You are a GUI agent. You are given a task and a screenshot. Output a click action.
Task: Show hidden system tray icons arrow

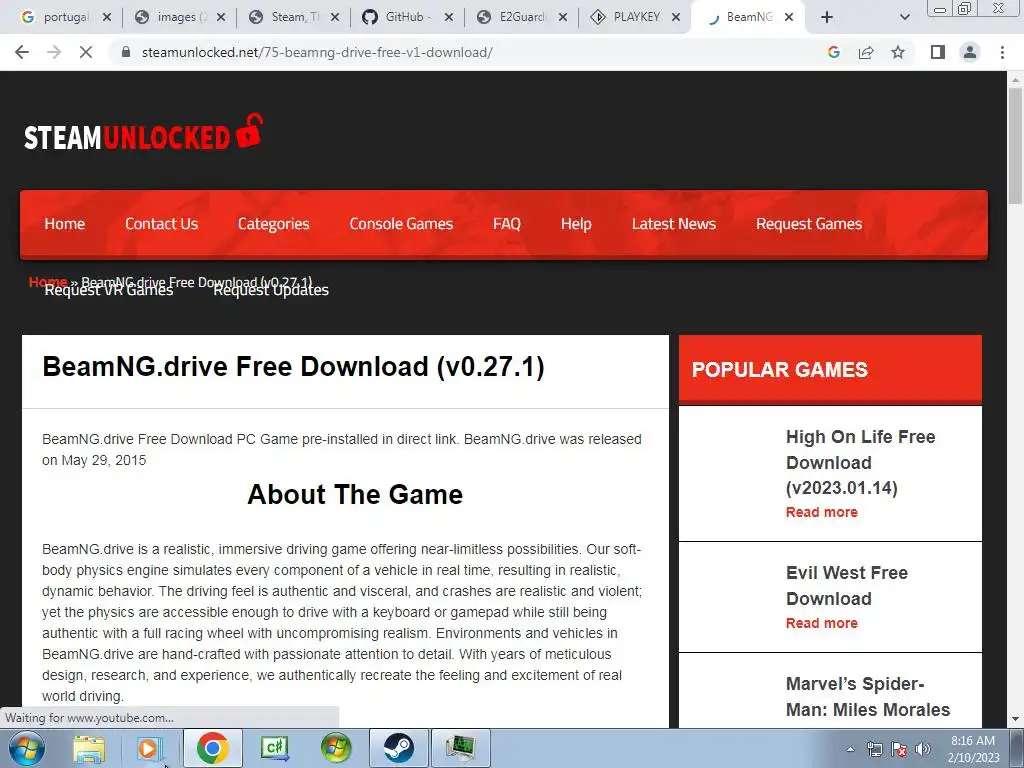tap(850, 749)
